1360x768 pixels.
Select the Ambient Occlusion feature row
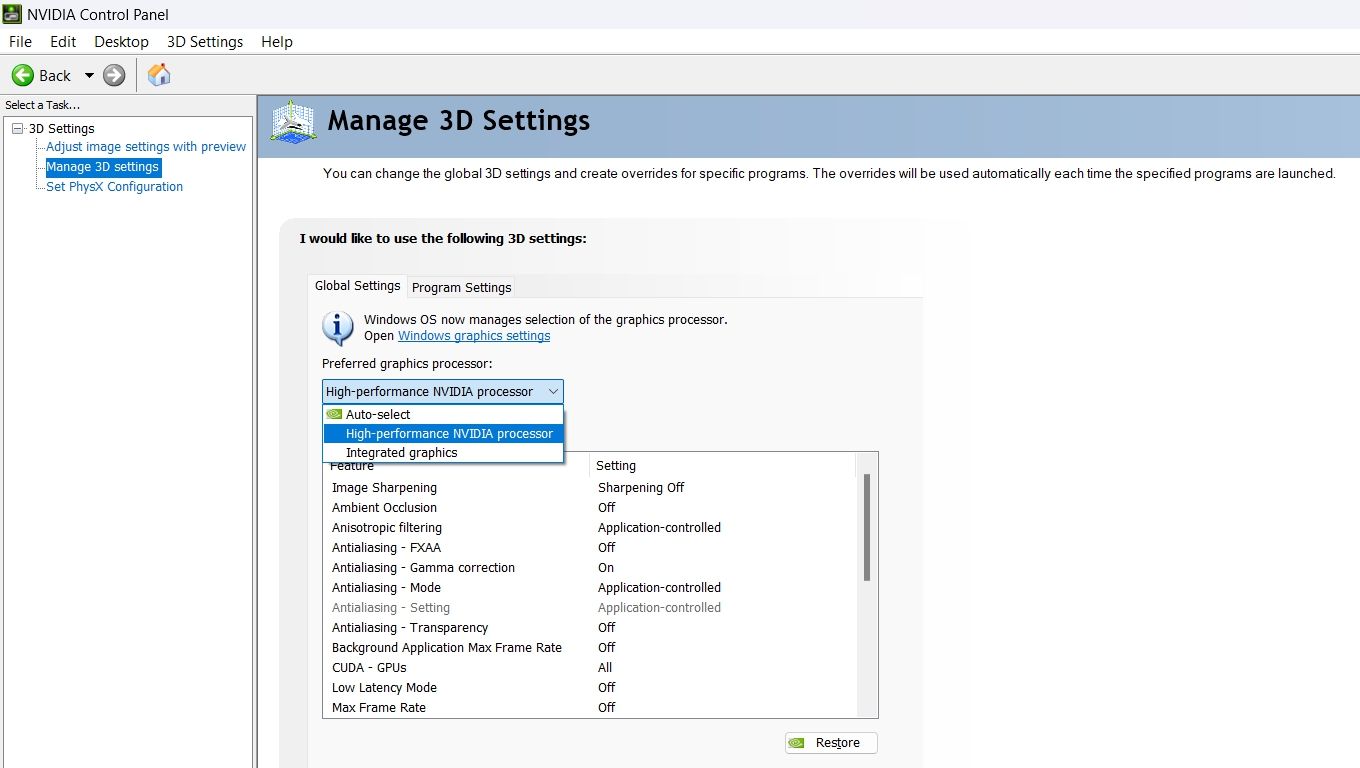tap(590, 508)
